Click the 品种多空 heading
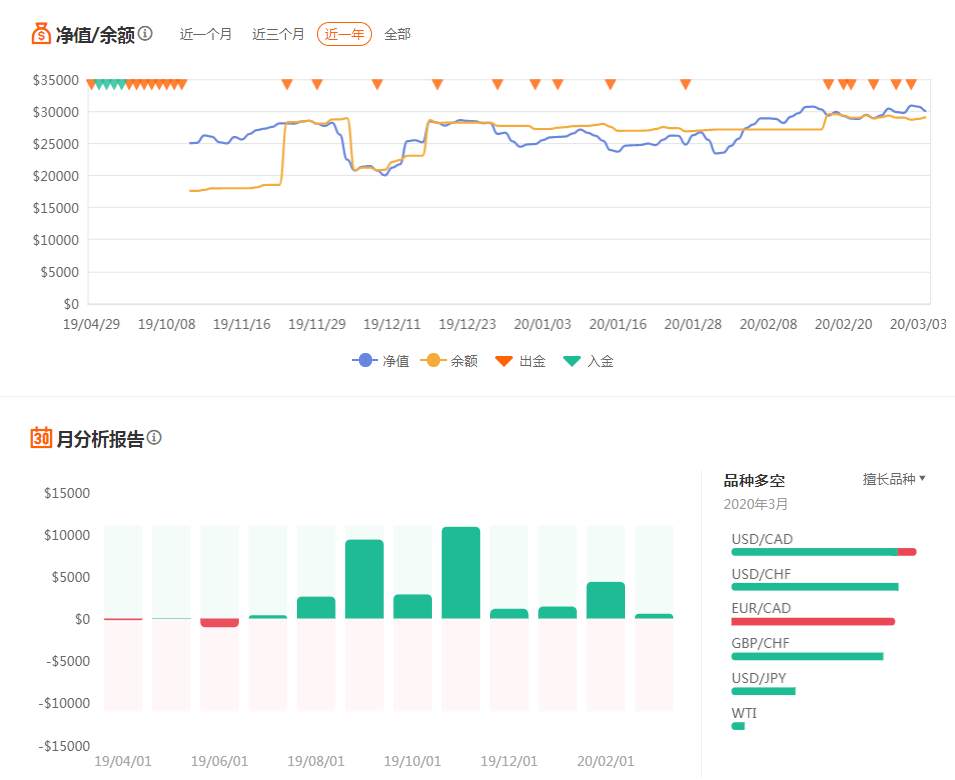The image size is (955, 780). tap(754, 480)
